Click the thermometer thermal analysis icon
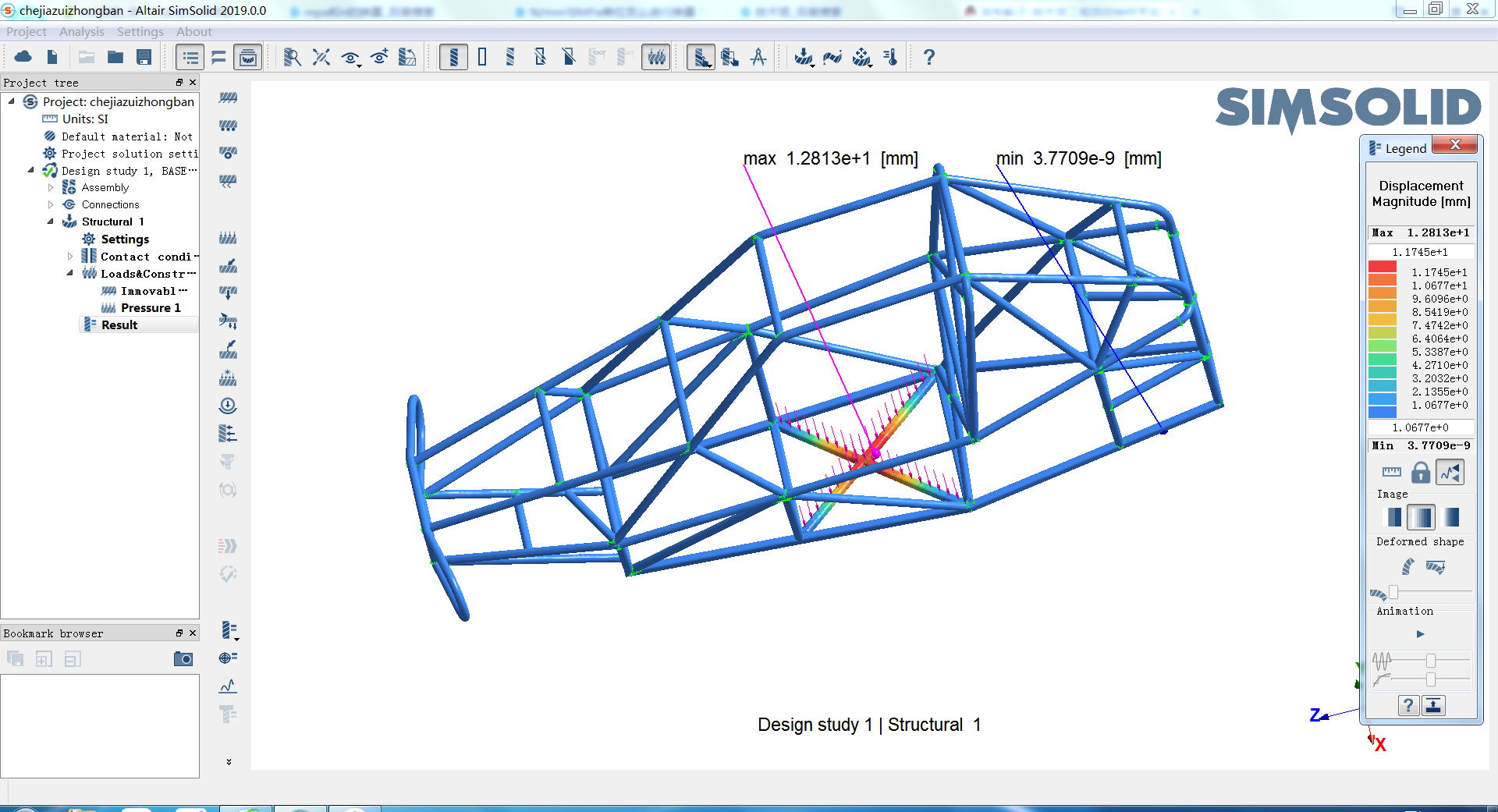 pos(891,57)
